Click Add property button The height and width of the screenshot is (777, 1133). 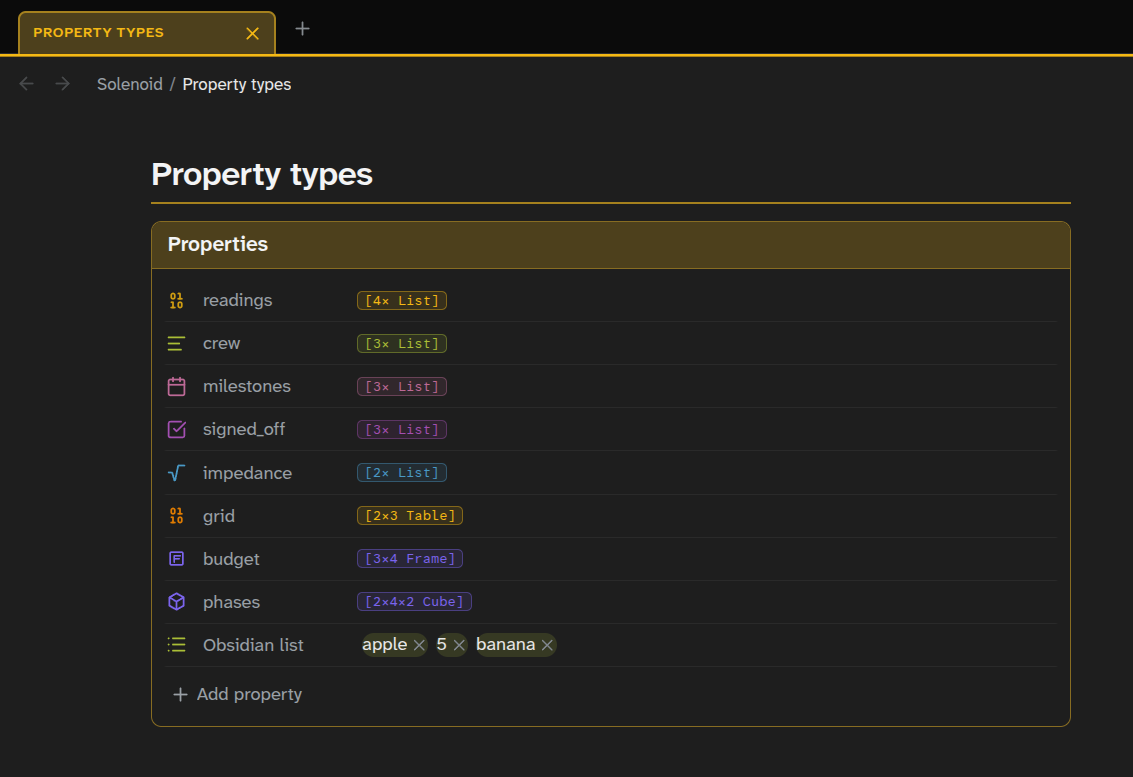(x=238, y=694)
